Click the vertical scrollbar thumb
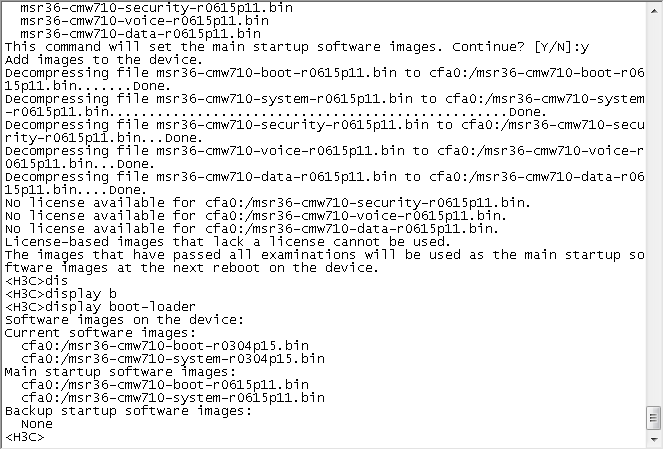This screenshot has width=664, height=450. point(654,416)
